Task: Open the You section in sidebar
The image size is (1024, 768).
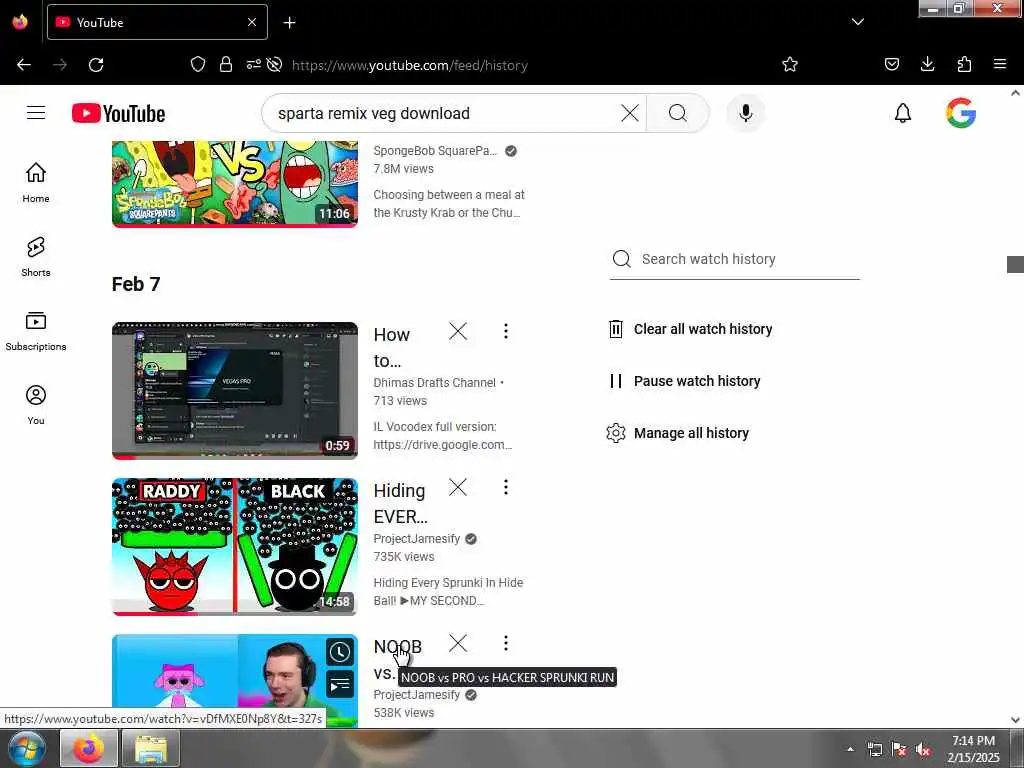Action: (36, 405)
